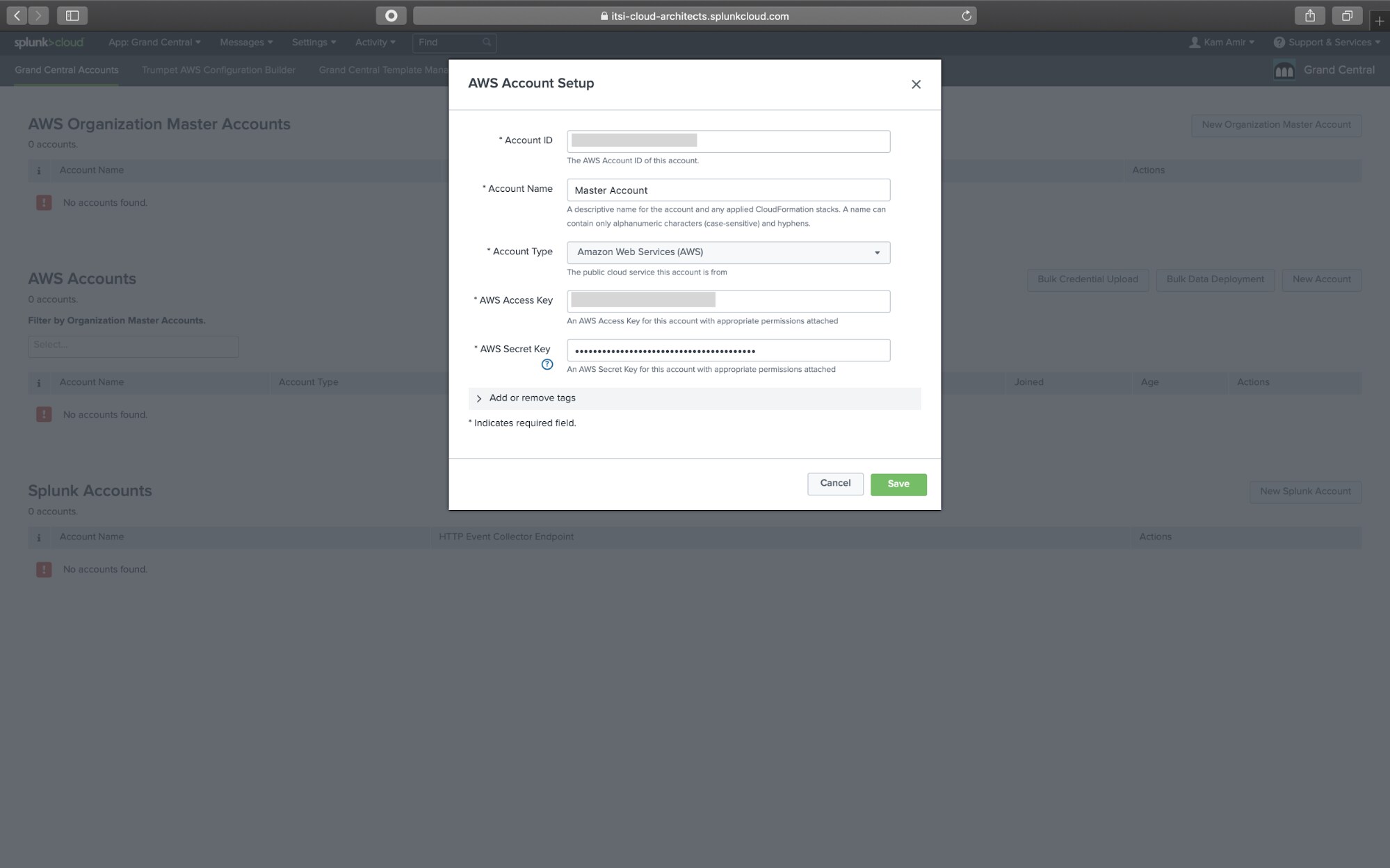The width and height of the screenshot is (1390, 868).
Task: Click the Joined column header
Action: [x=1028, y=382]
